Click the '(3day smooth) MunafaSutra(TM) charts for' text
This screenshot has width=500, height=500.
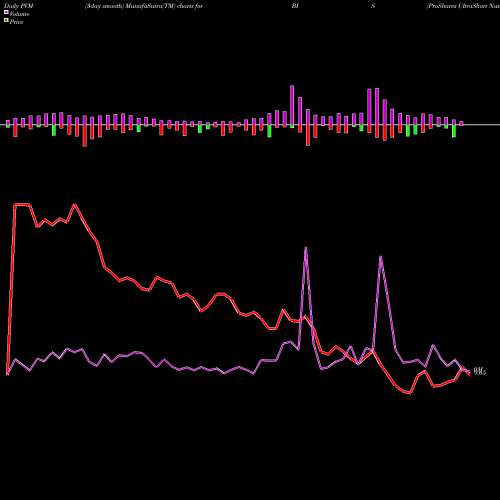[144, 6]
